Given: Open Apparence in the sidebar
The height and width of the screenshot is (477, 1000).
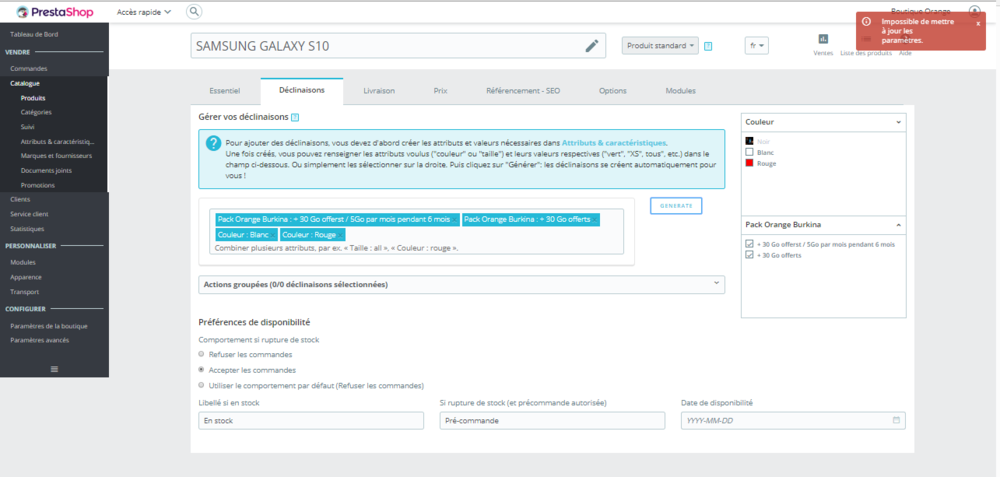Looking at the screenshot, I should coord(26,277).
